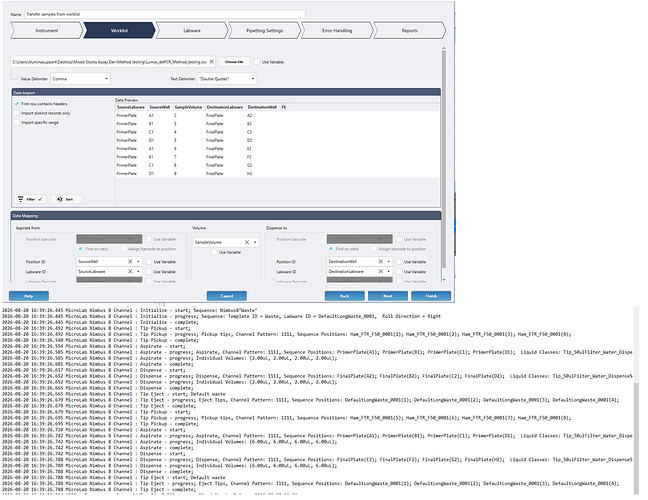The height and width of the screenshot is (500, 648).
Task: Check 'Use Variable' for Aspirate from Labware ID
Action: (149, 271)
